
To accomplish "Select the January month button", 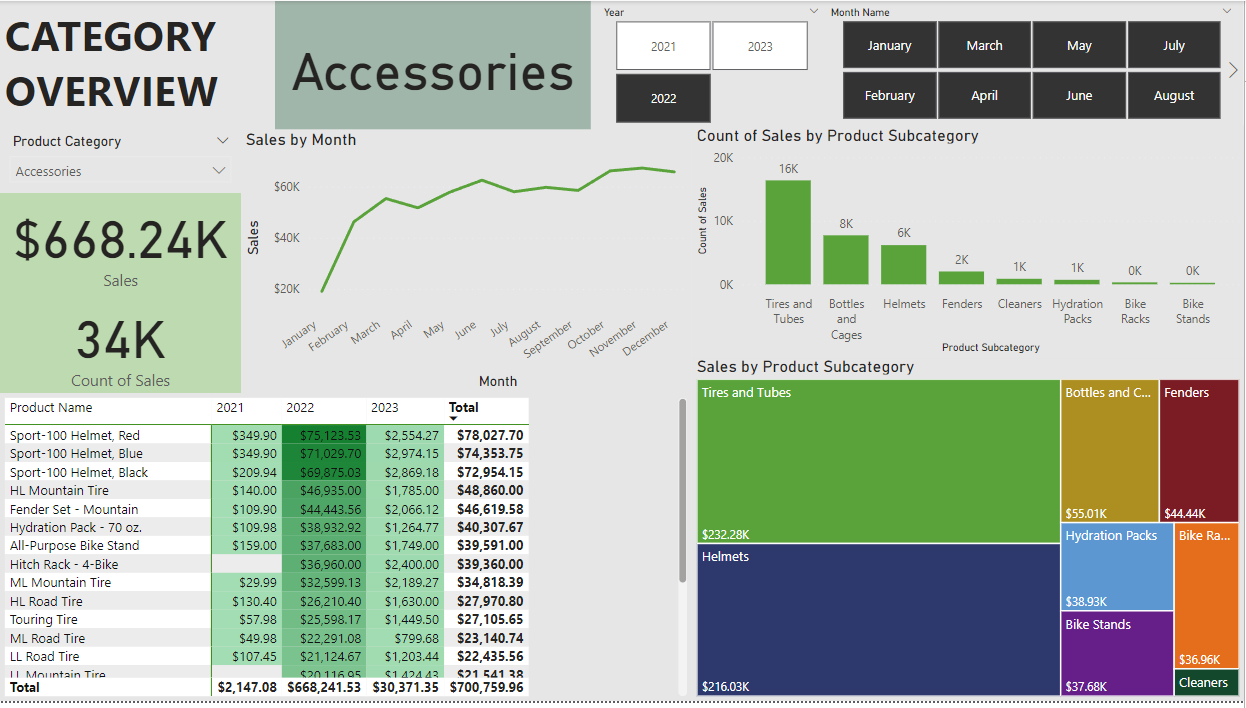I will click(889, 45).
